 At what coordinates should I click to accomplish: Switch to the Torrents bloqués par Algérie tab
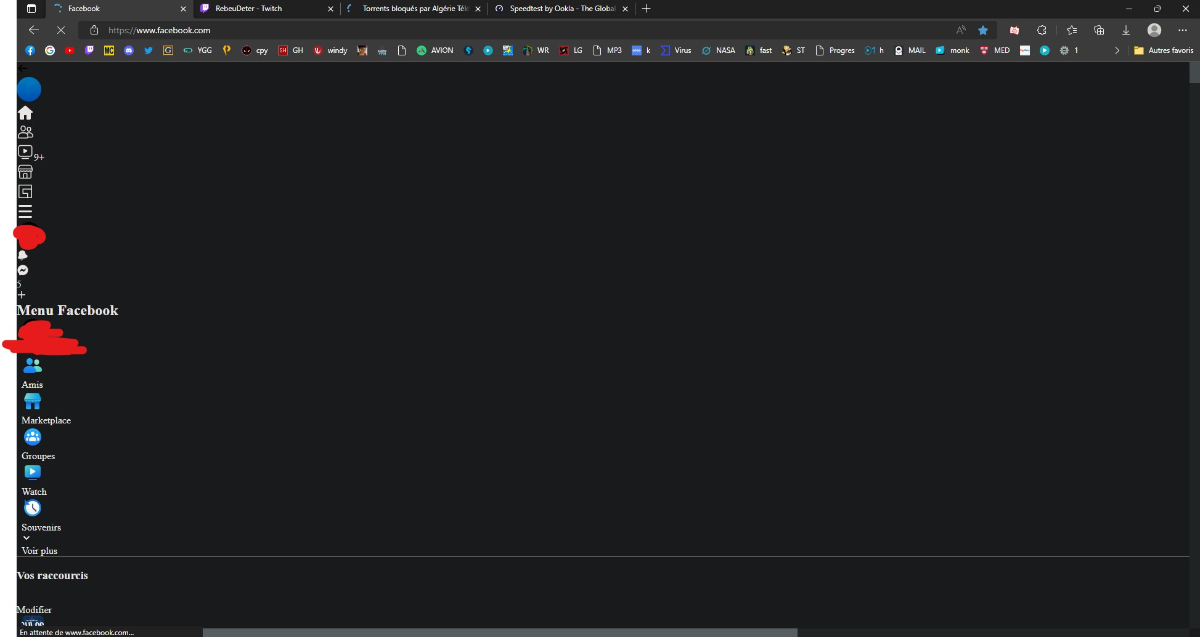(x=412, y=8)
